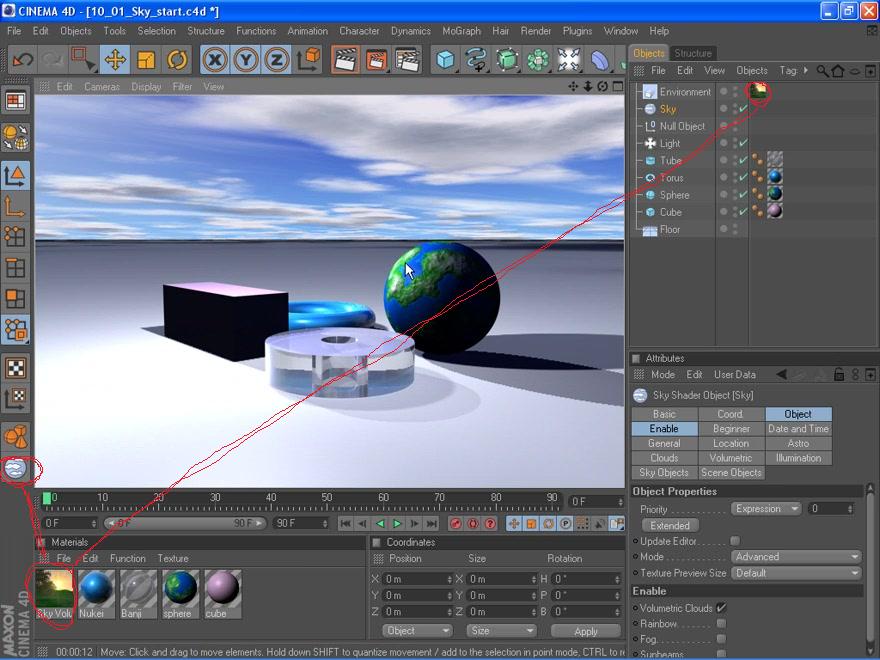Select the Scale tool
This screenshot has height=660, width=880.
click(146, 59)
